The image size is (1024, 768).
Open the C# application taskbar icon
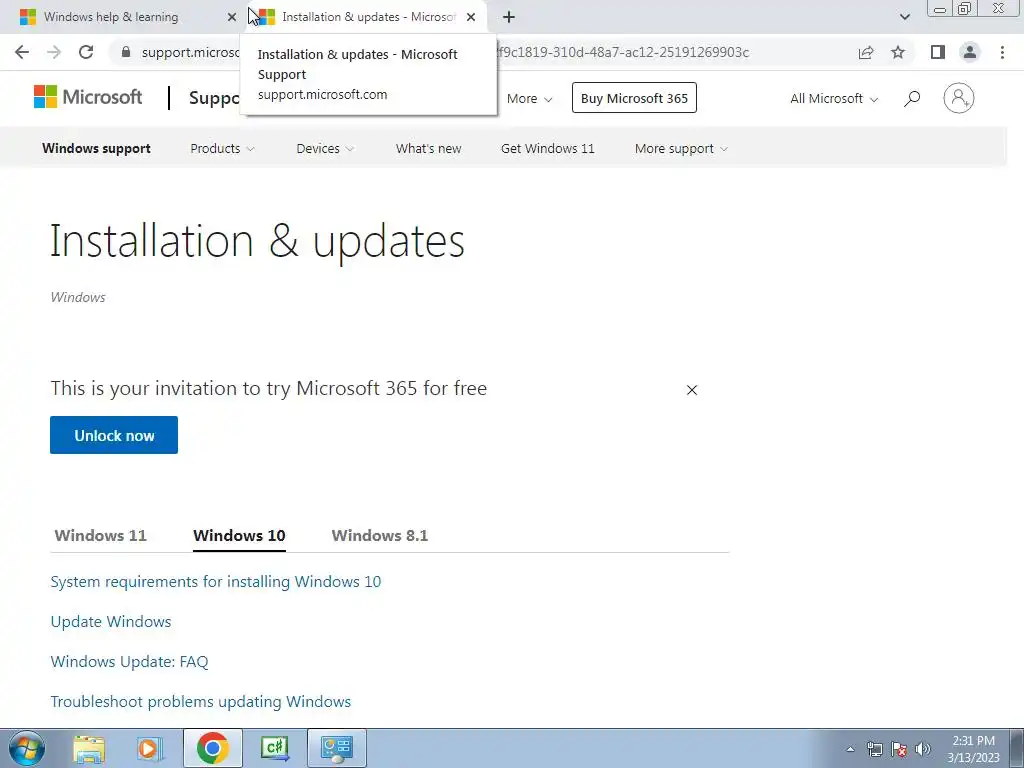tap(275, 748)
